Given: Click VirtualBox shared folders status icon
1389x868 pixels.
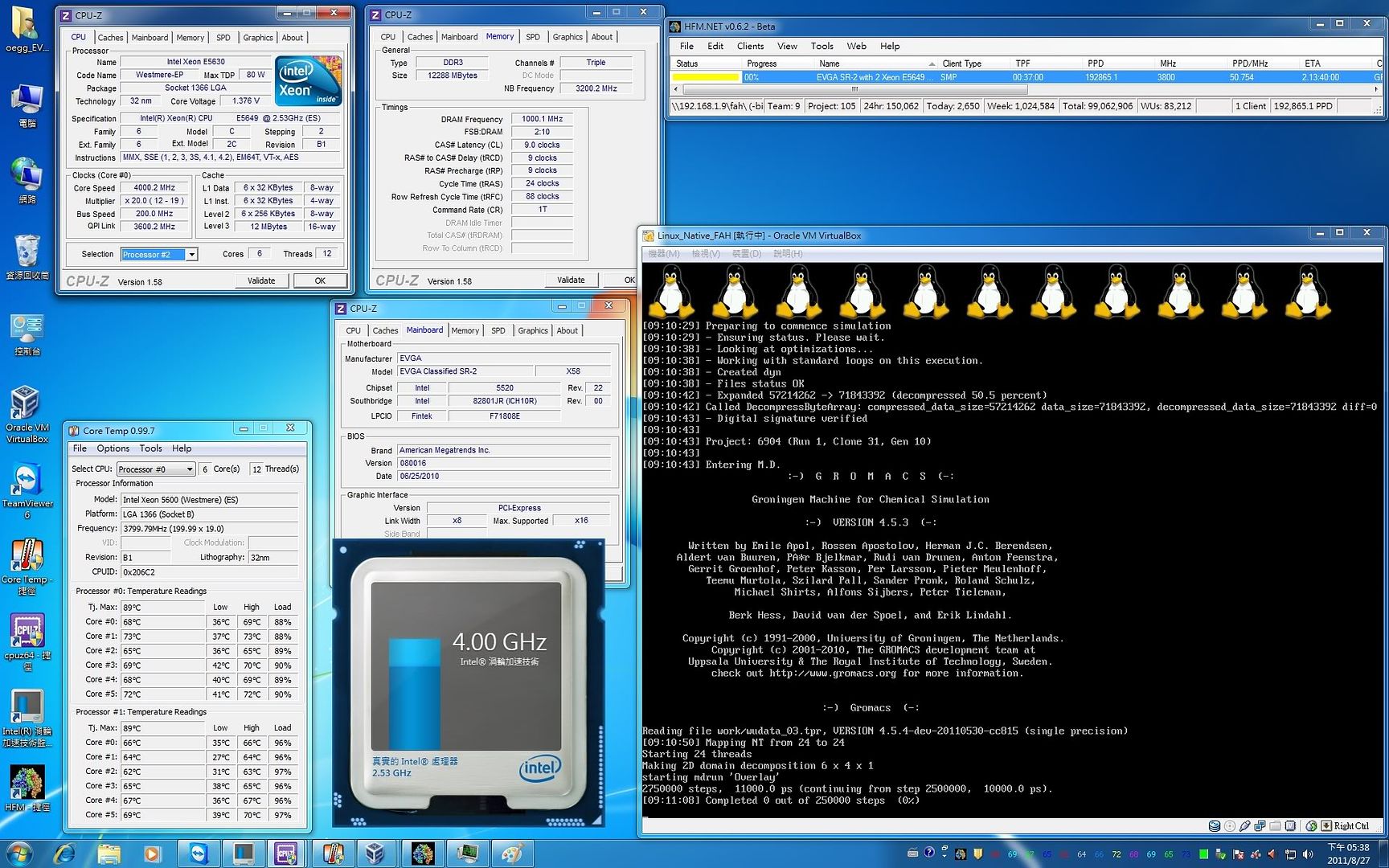Looking at the screenshot, I should [x=1275, y=825].
